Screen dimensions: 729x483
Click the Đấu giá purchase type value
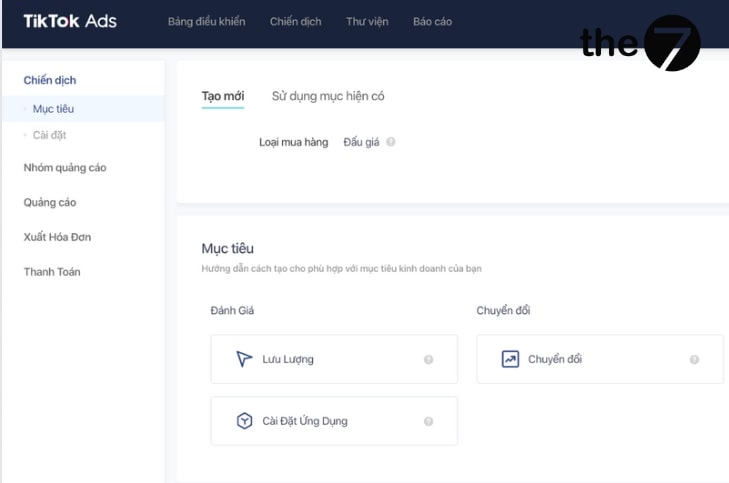[x=361, y=142]
